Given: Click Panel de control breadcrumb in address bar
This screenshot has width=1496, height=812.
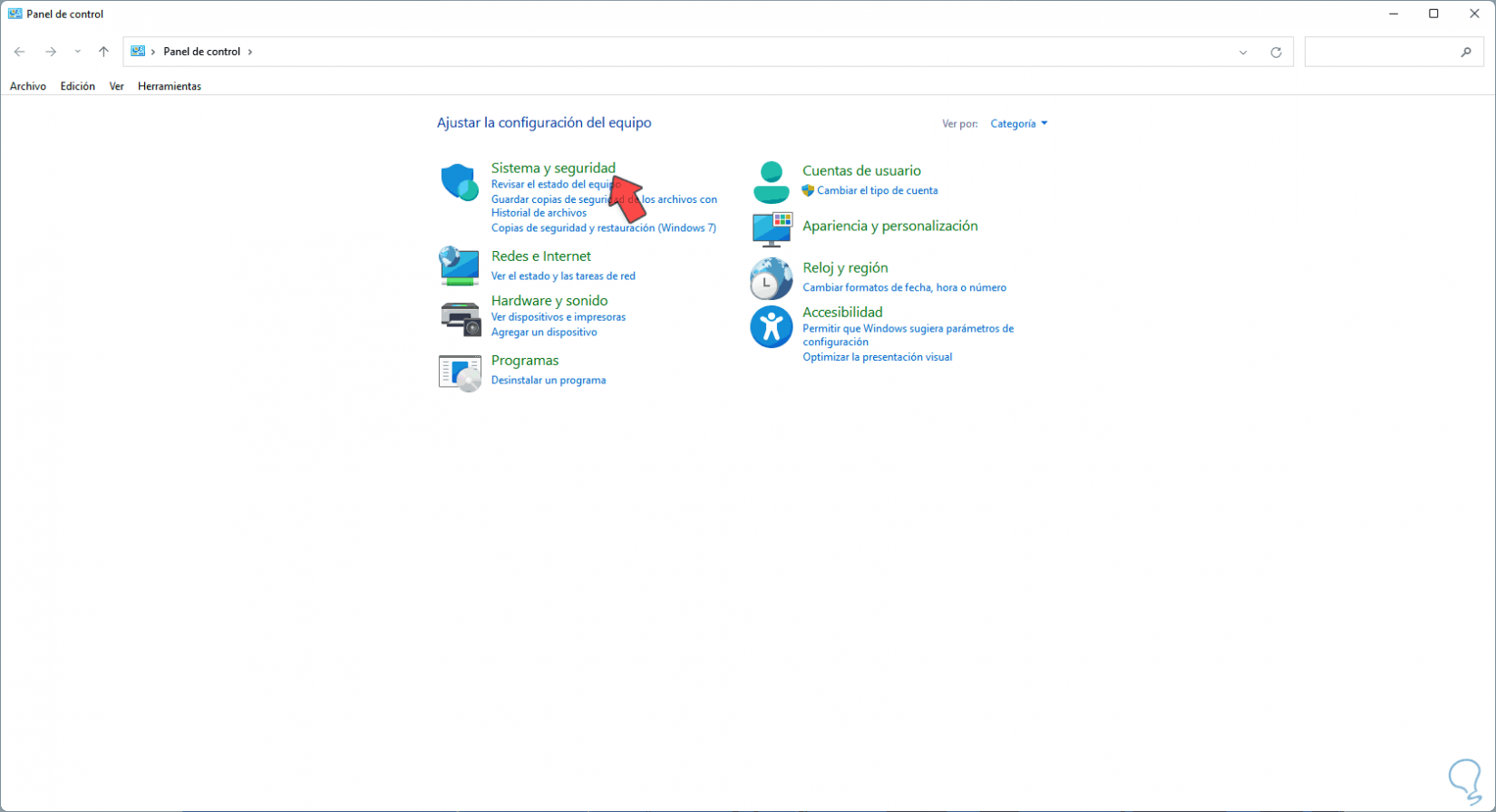Looking at the screenshot, I should click(202, 52).
